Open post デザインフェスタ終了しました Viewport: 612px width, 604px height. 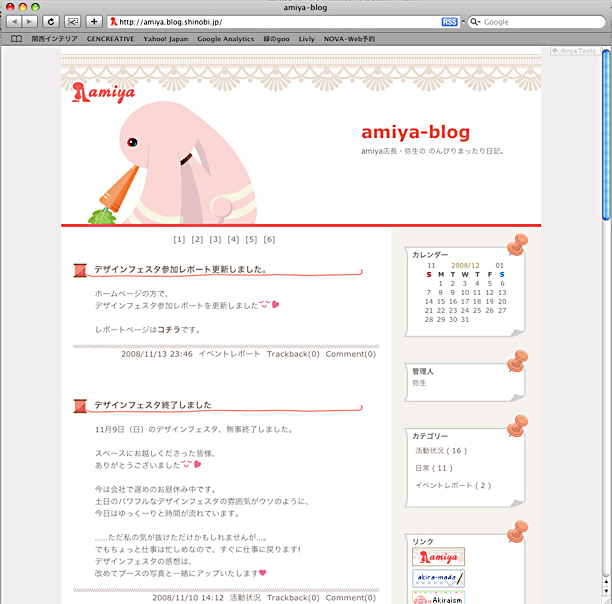pos(153,405)
